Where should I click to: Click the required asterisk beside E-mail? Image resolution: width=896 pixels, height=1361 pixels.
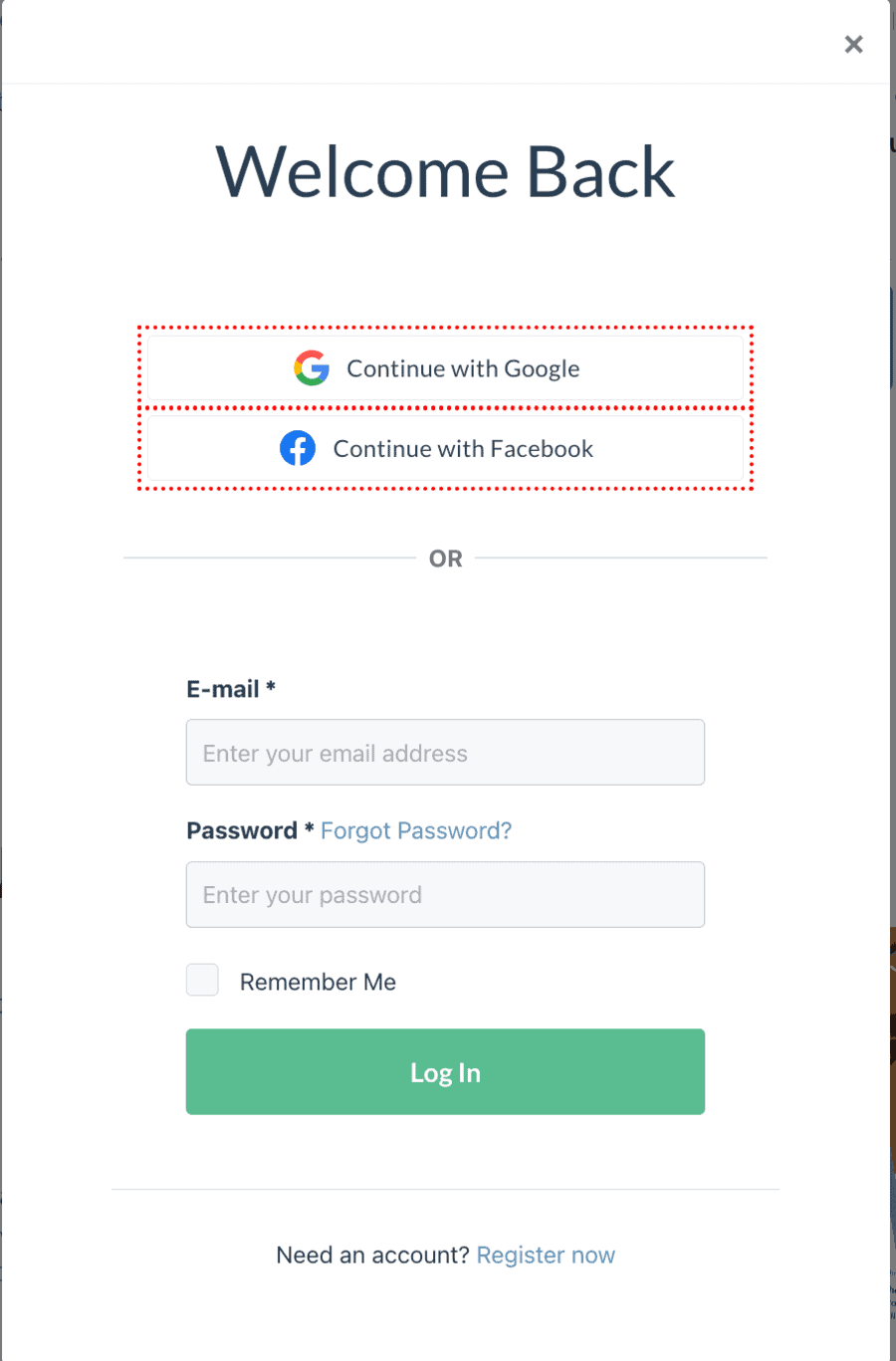click(x=271, y=687)
